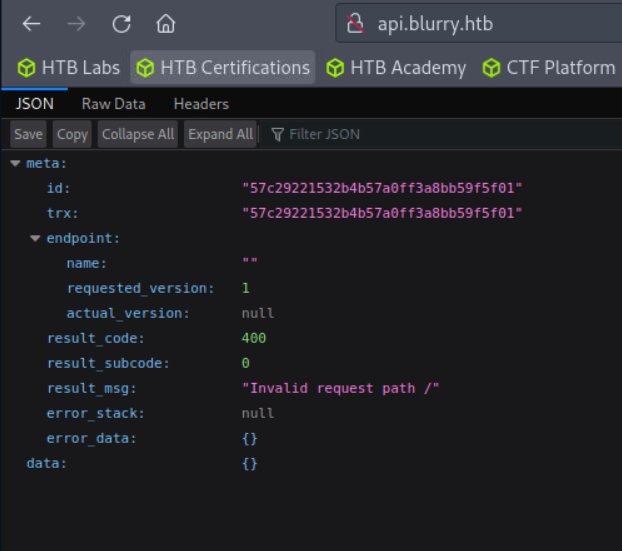Image resolution: width=622 pixels, height=551 pixels.
Task: Go to the browser home page icon
Action: 165,23
